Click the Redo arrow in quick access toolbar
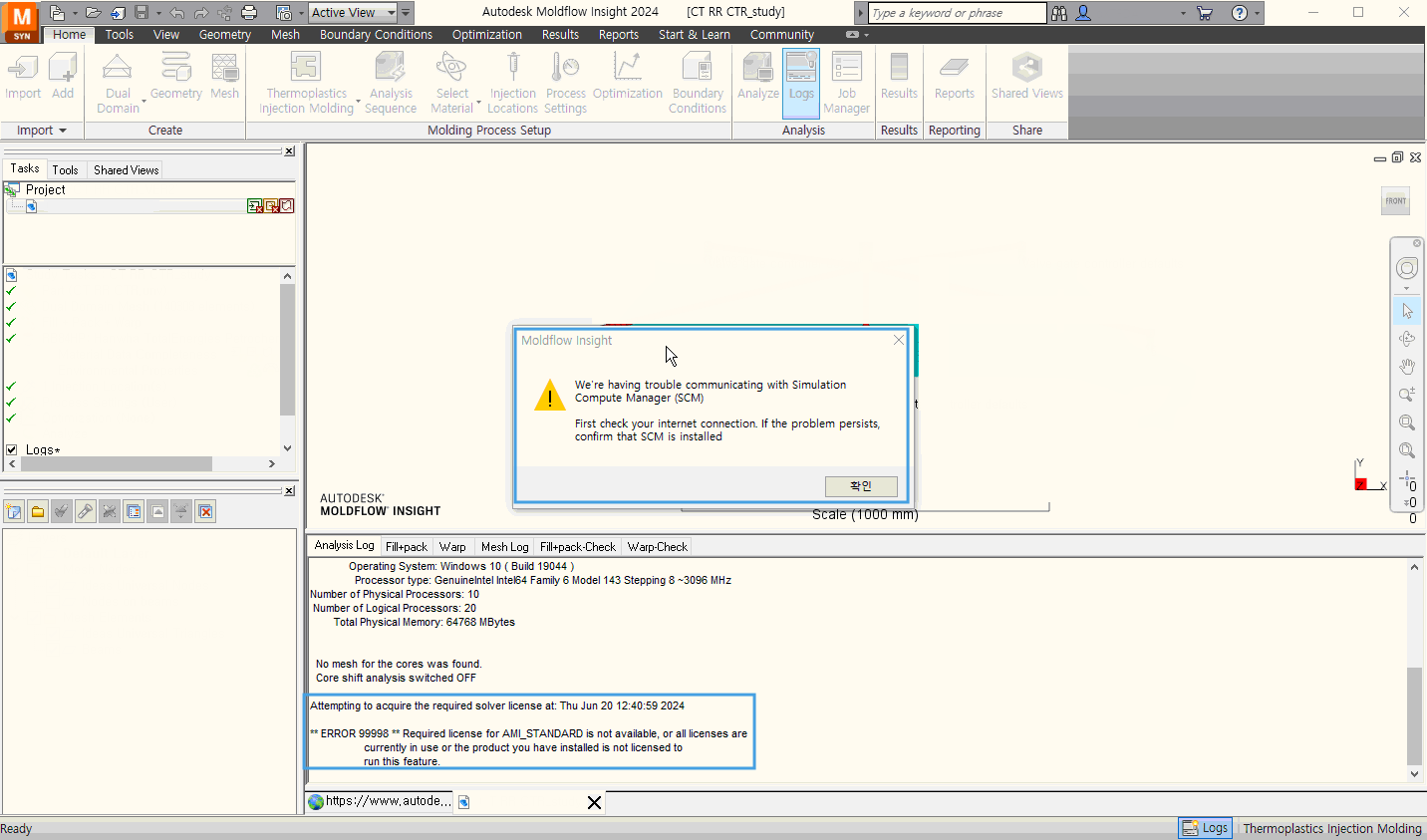The height and width of the screenshot is (840, 1427). [200, 13]
